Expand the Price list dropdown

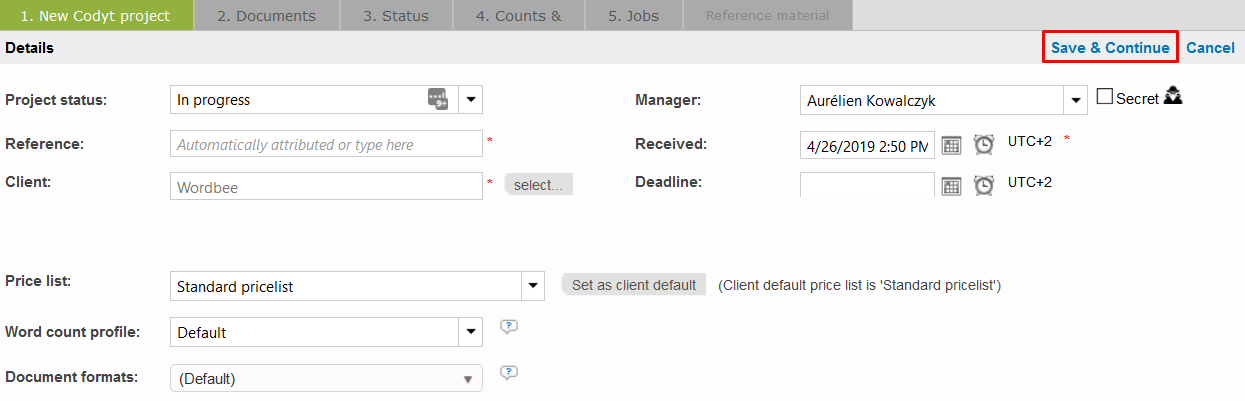coord(533,286)
